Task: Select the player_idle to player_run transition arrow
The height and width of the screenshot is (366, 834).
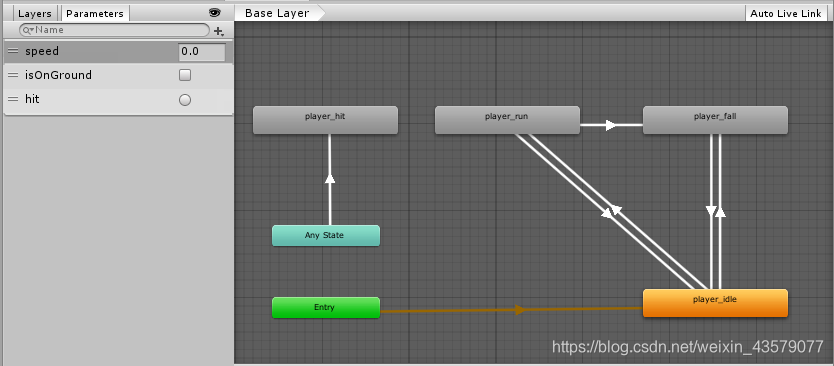Action: [x=615, y=209]
